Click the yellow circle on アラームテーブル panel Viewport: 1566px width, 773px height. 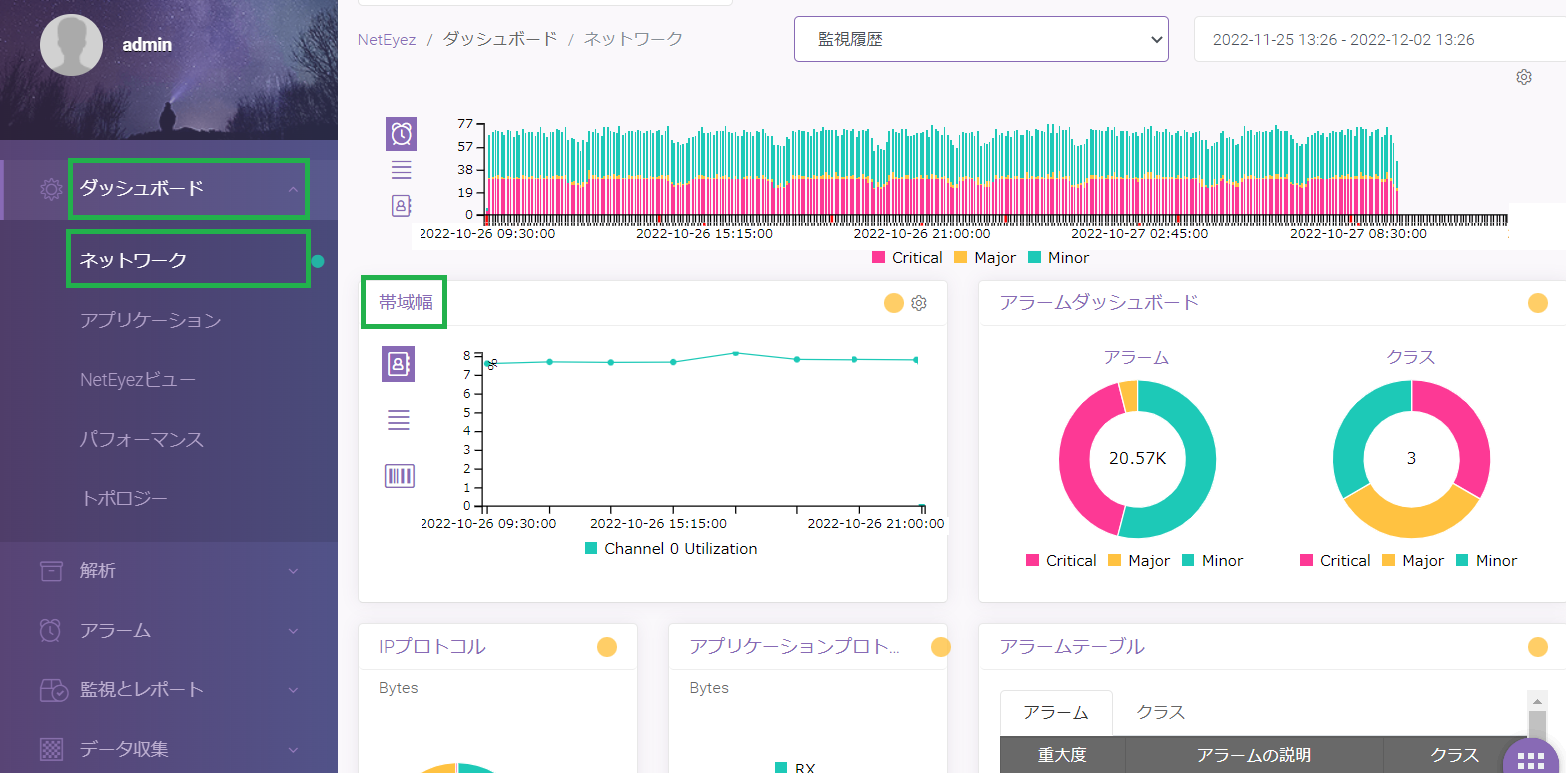(1538, 647)
